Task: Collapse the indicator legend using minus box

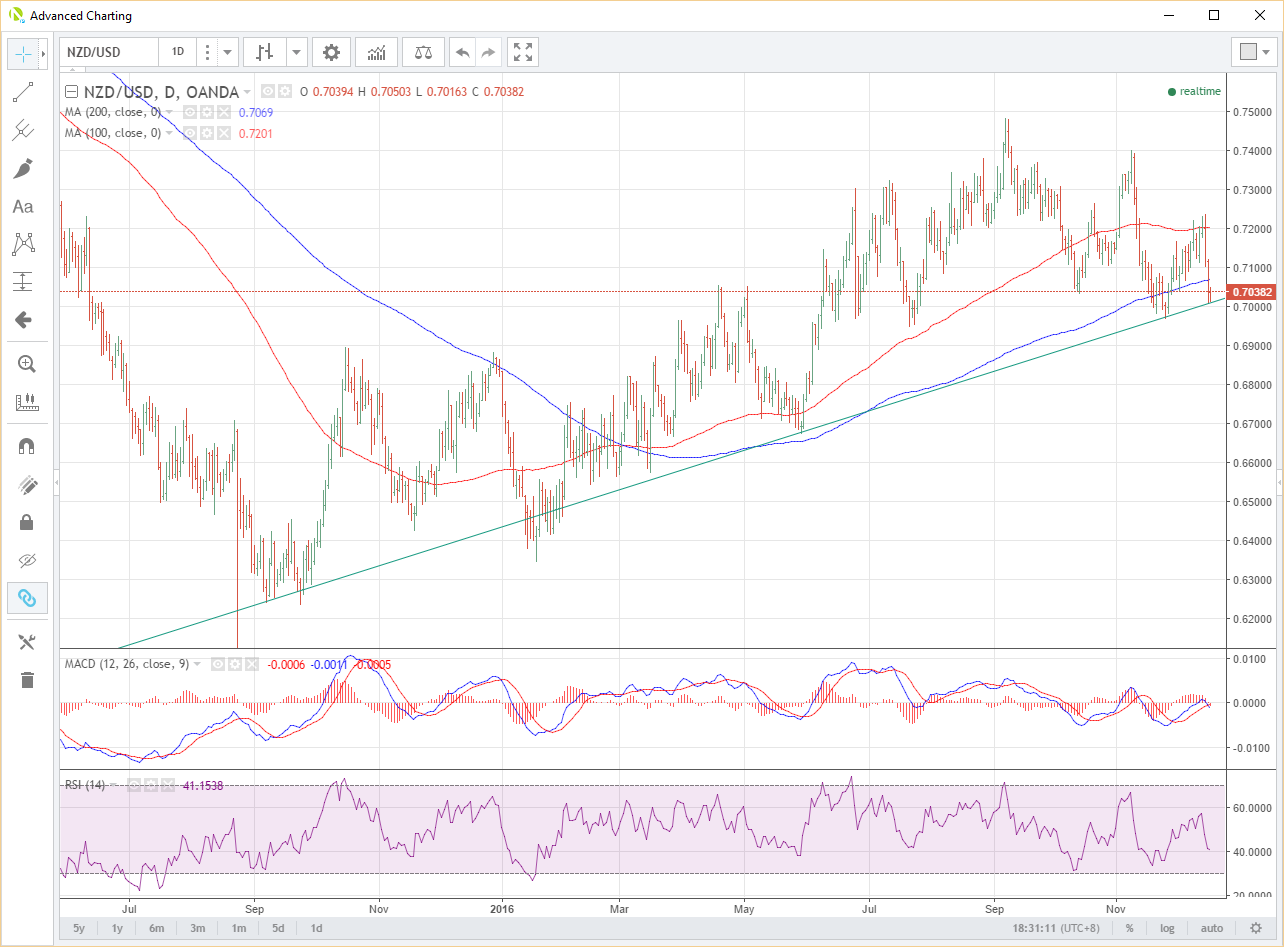Action: [x=71, y=91]
